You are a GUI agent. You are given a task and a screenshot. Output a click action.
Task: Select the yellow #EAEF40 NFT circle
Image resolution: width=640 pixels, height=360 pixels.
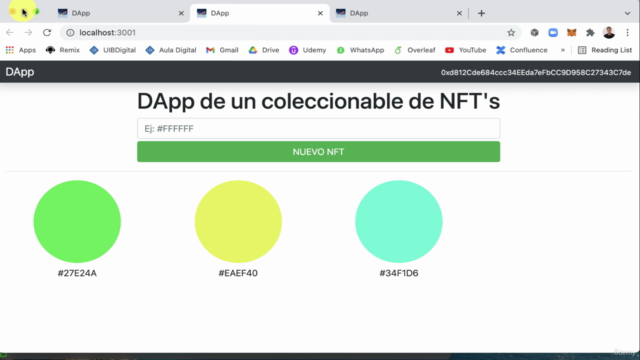pos(238,222)
